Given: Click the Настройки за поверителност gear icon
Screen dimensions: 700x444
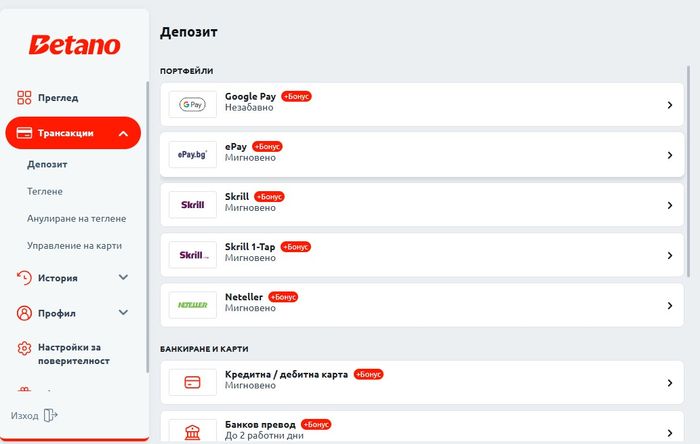Looking at the screenshot, I should tap(24, 348).
